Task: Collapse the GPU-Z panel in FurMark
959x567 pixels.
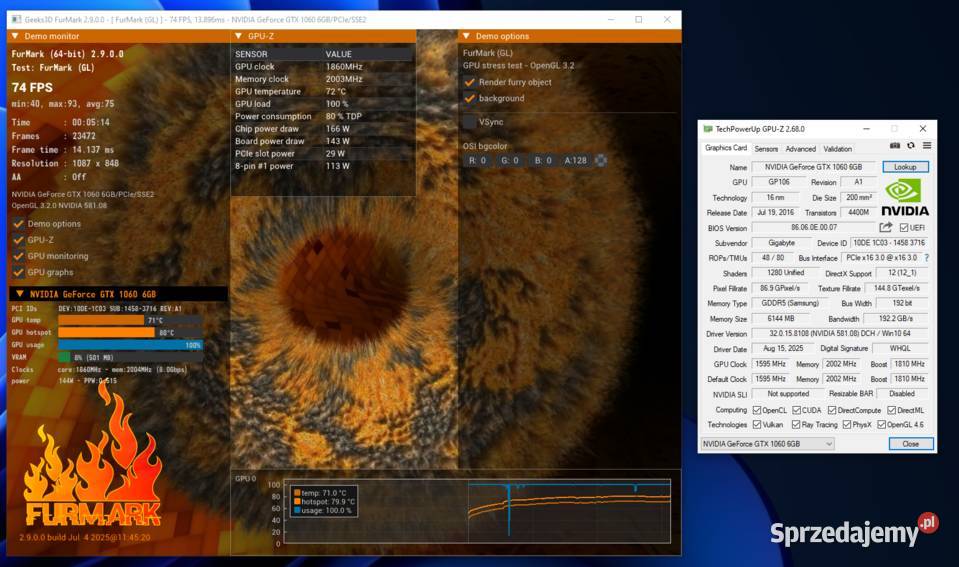Action: point(239,36)
